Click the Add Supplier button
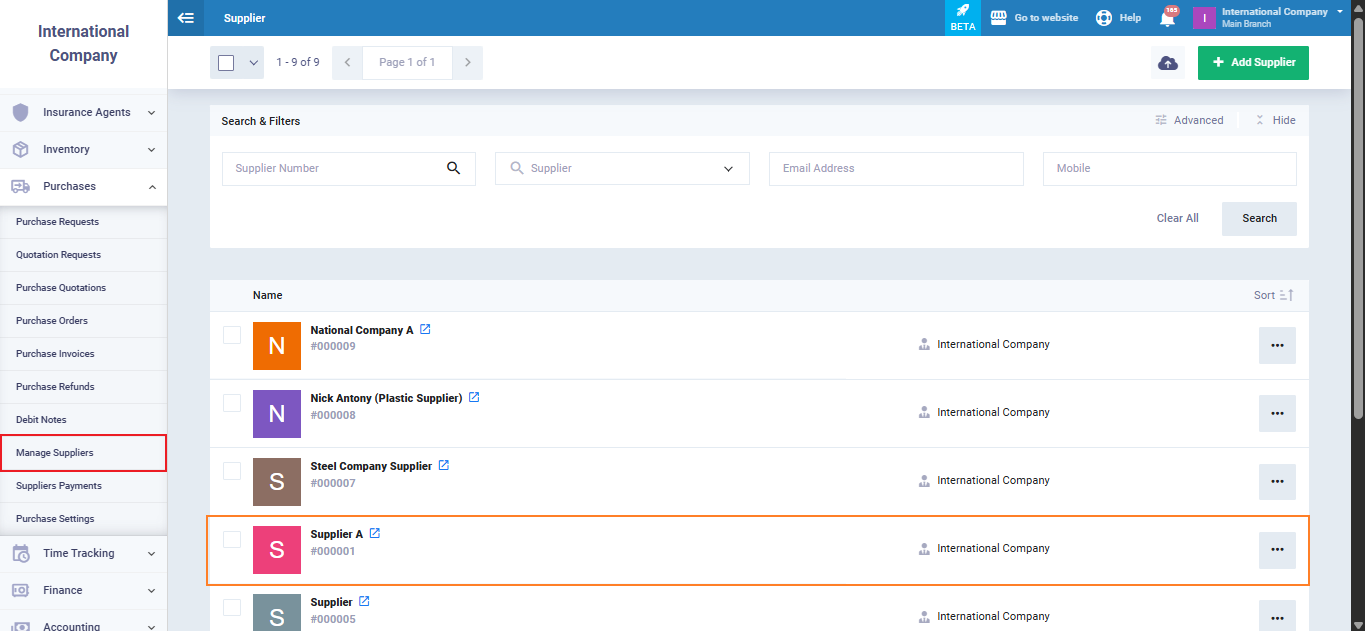Image resolution: width=1365 pixels, height=631 pixels. [1252, 62]
